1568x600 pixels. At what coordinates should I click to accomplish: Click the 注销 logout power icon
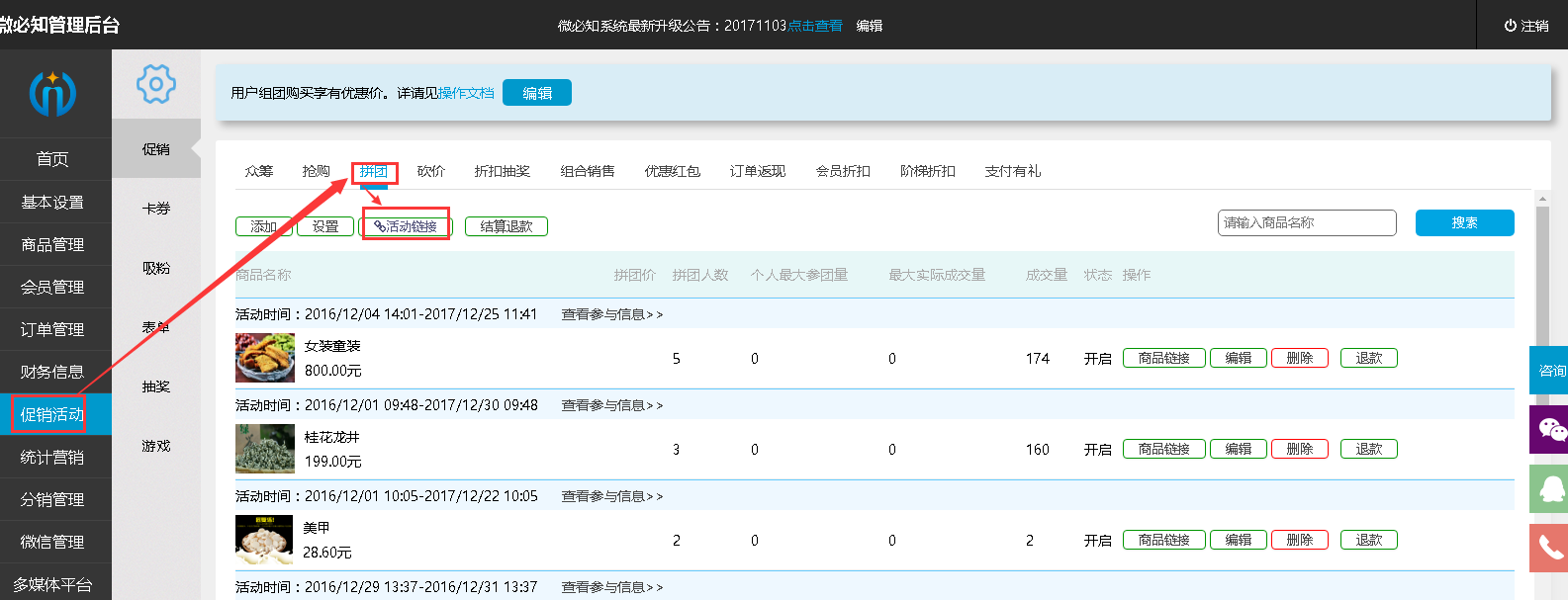(1510, 26)
